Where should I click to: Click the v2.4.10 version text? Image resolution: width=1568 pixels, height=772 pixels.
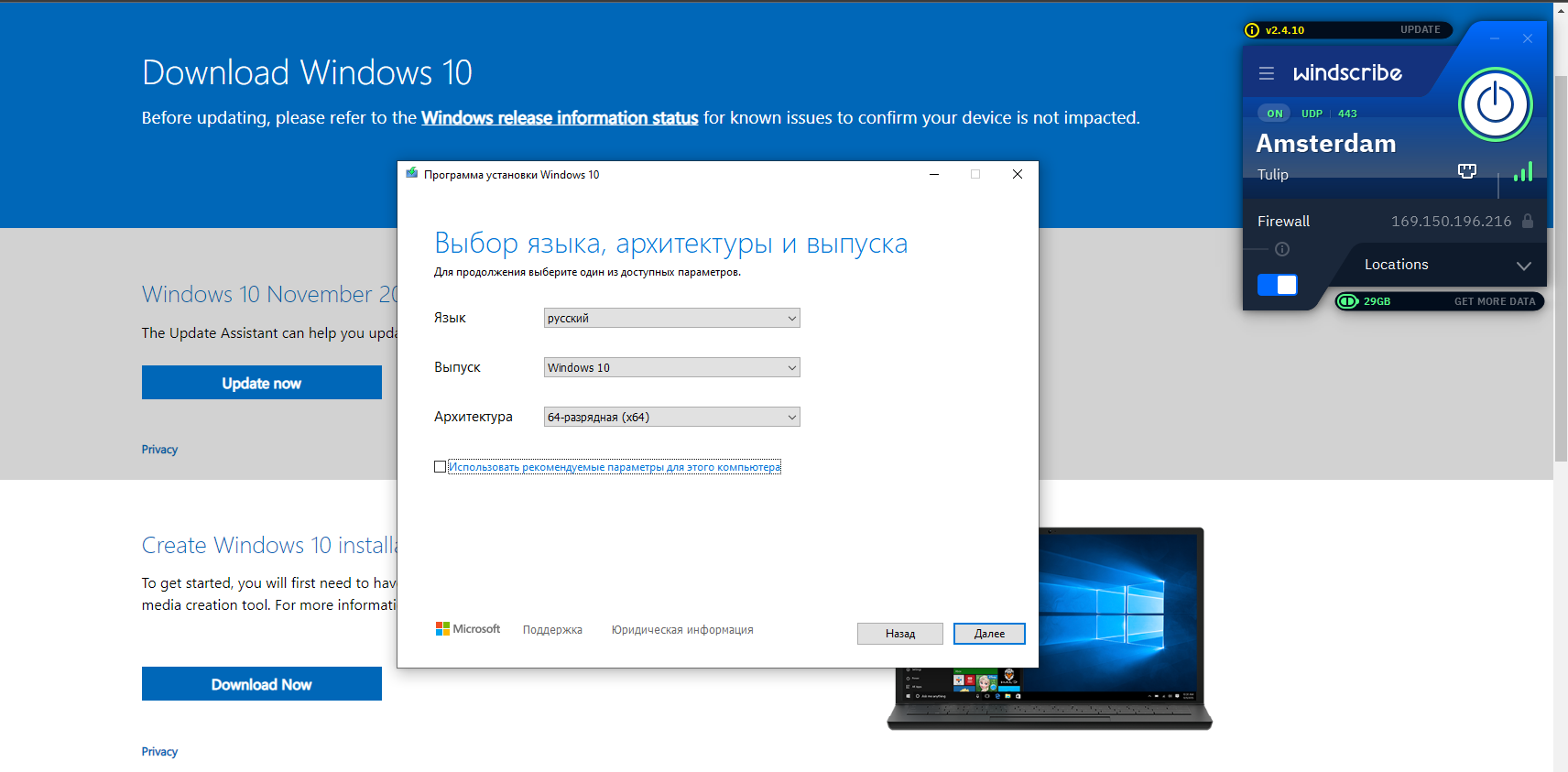(x=1285, y=30)
